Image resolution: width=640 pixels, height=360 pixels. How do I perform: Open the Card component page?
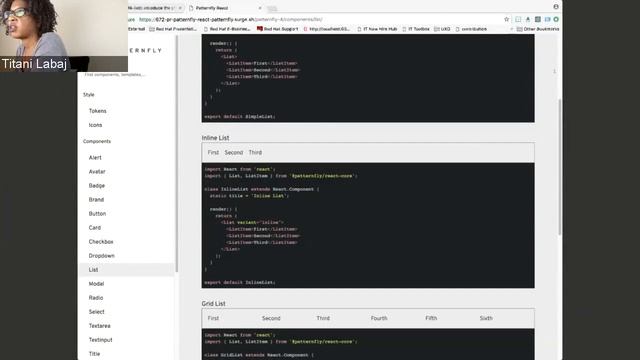(x=95, y=227)
